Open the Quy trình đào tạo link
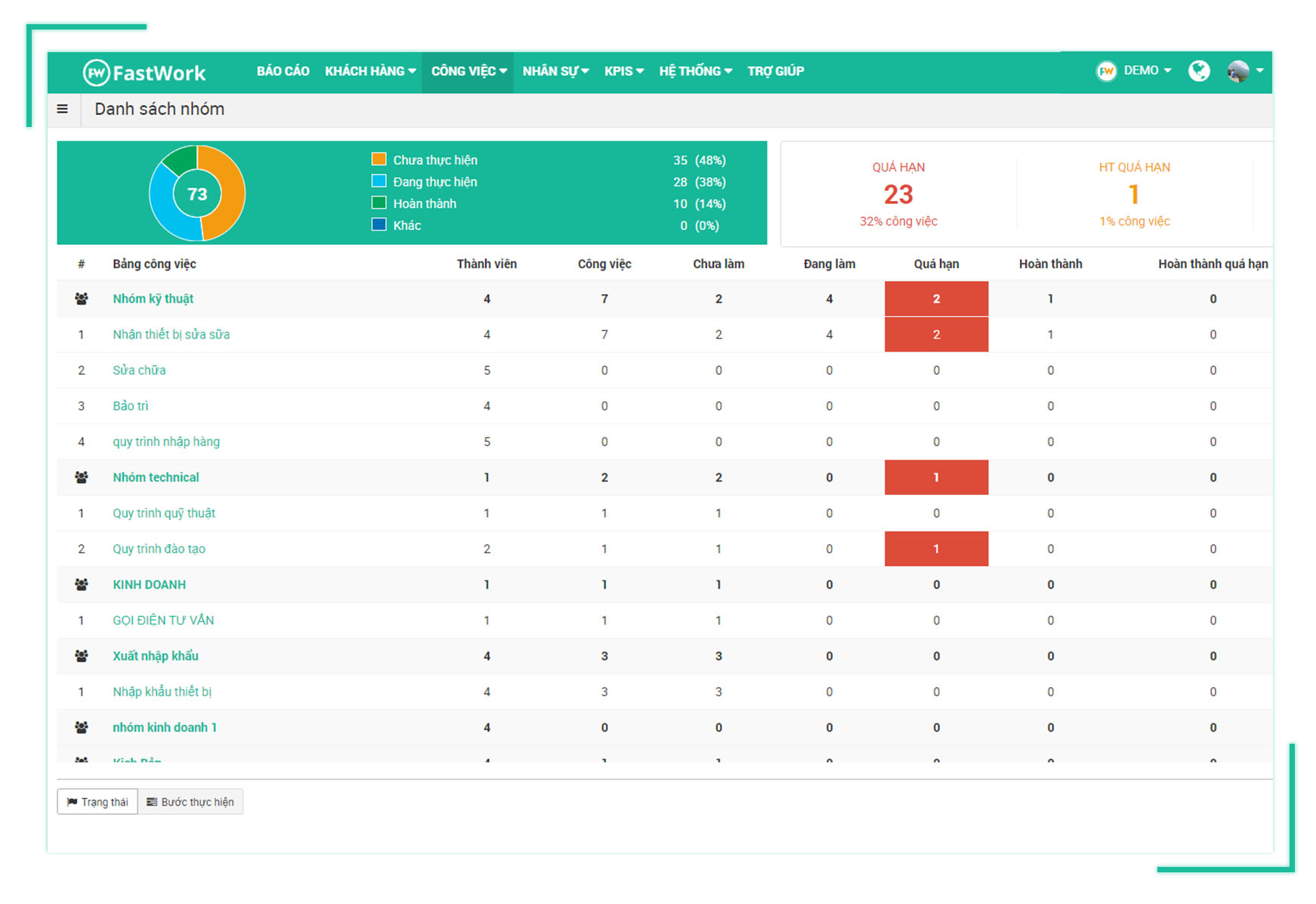This screenshot has width=1316, height=904. click(x=159, y=549)
